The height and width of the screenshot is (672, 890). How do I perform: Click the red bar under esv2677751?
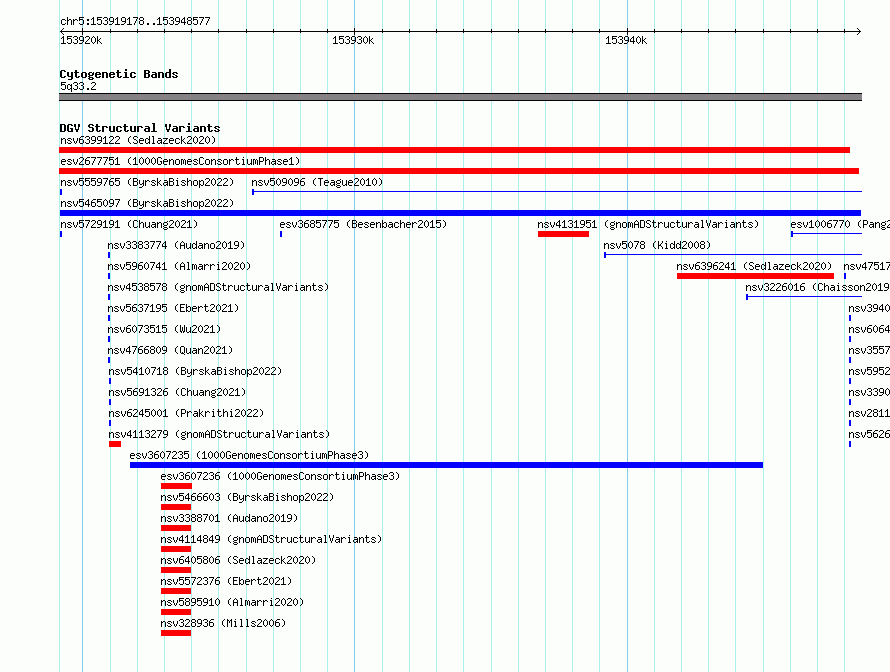tap(459, 171)
